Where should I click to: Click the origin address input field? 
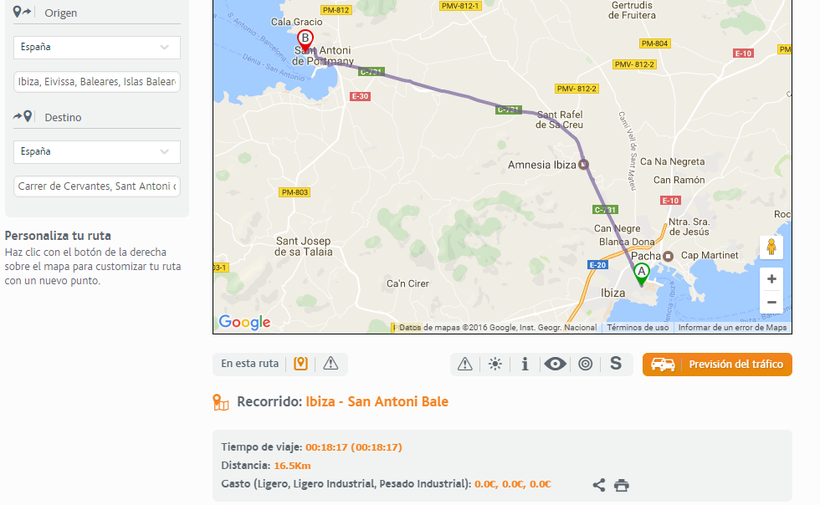(x=97, y=82)
